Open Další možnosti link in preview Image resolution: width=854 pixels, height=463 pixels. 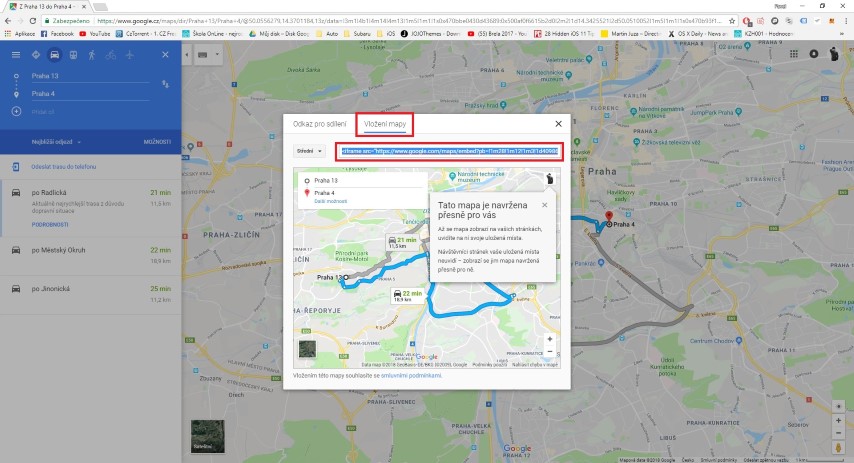330,202
